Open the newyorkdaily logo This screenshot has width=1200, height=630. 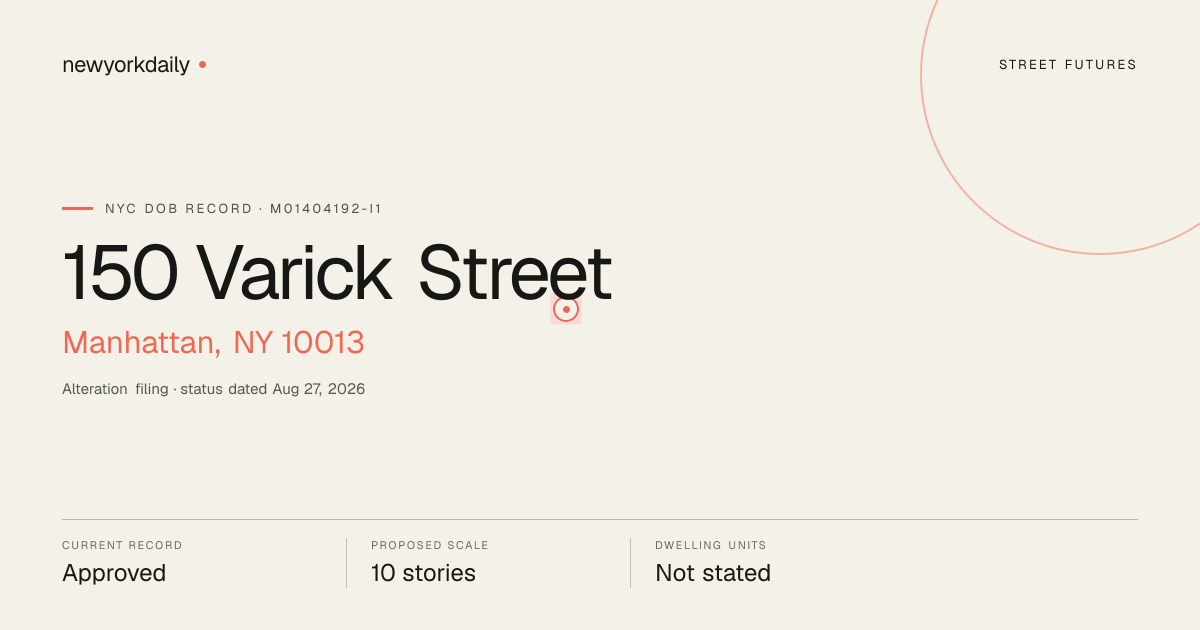click(x=126, y=65)
